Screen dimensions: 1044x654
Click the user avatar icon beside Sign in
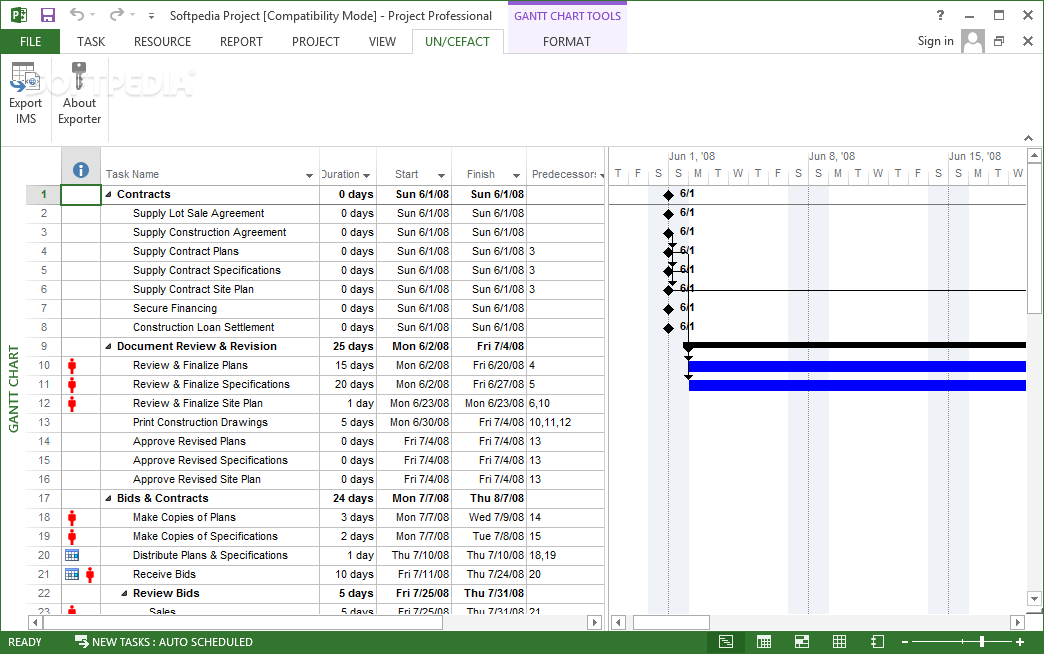(973, 41)
